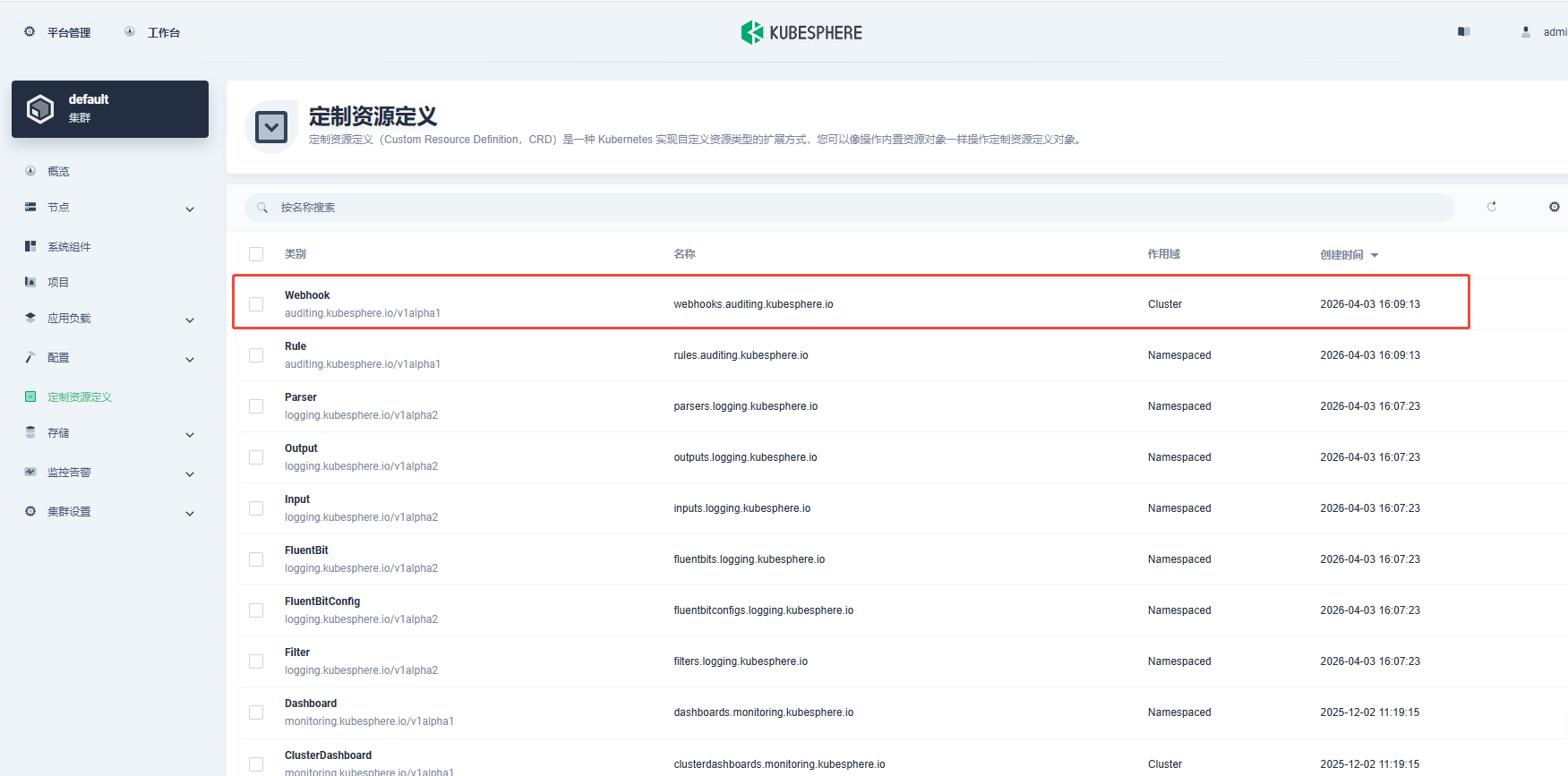This screenshot has height=776, width=1568.
Task: Check the FluentBit row checkbox
Action: tap(256, 559)
